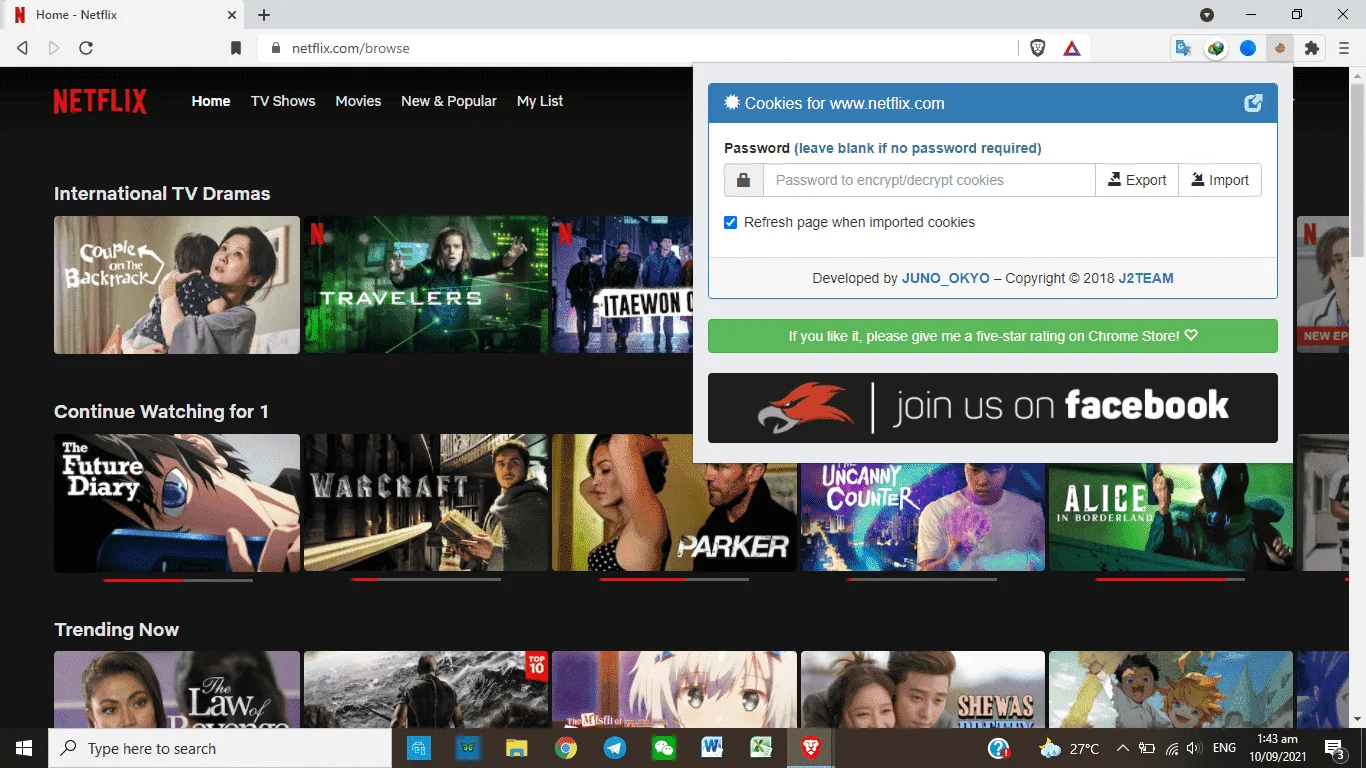
Task: Open JUNO_OKYO developer link
Action: (x=946, y=278)
